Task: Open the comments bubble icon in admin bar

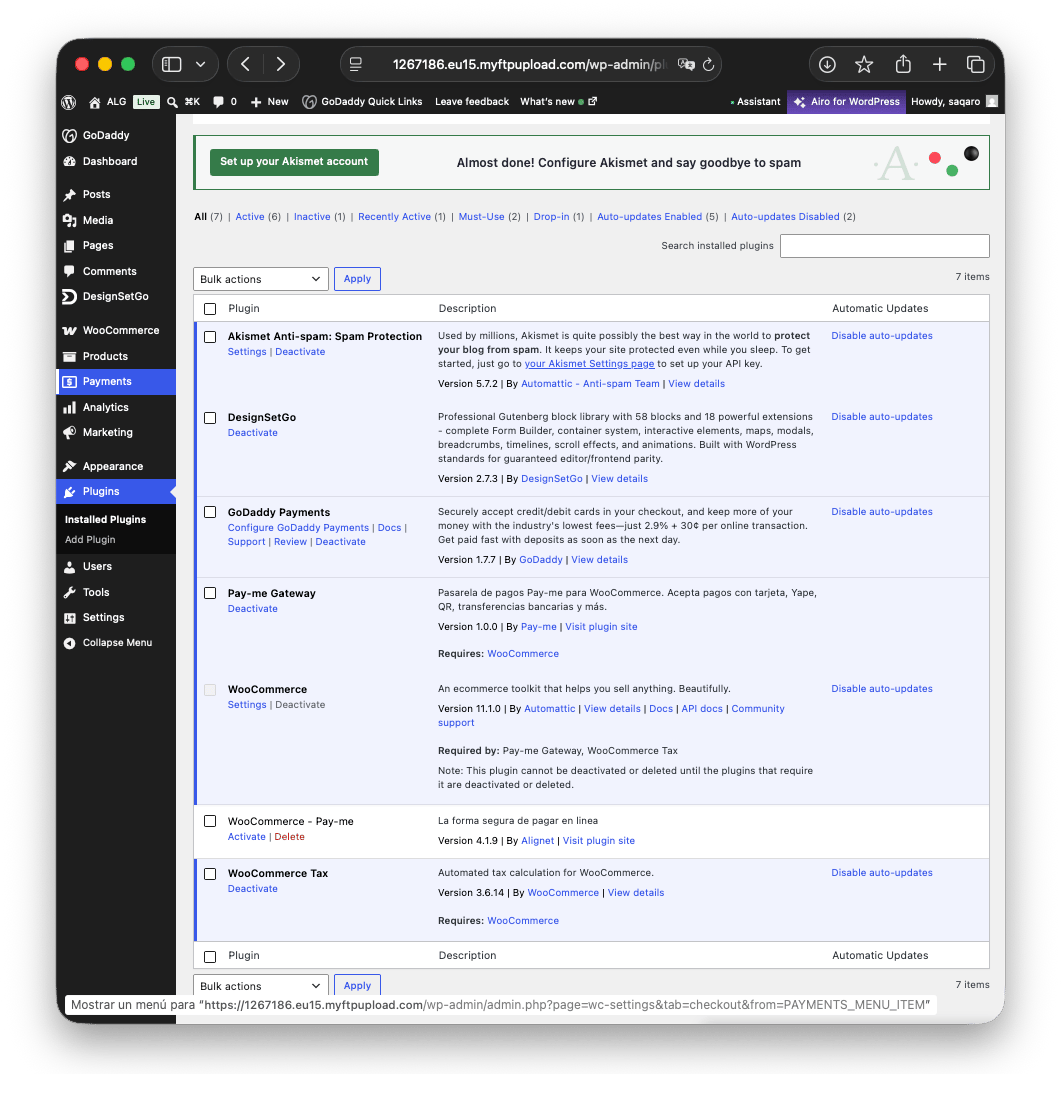Action: tap(219, 102)
